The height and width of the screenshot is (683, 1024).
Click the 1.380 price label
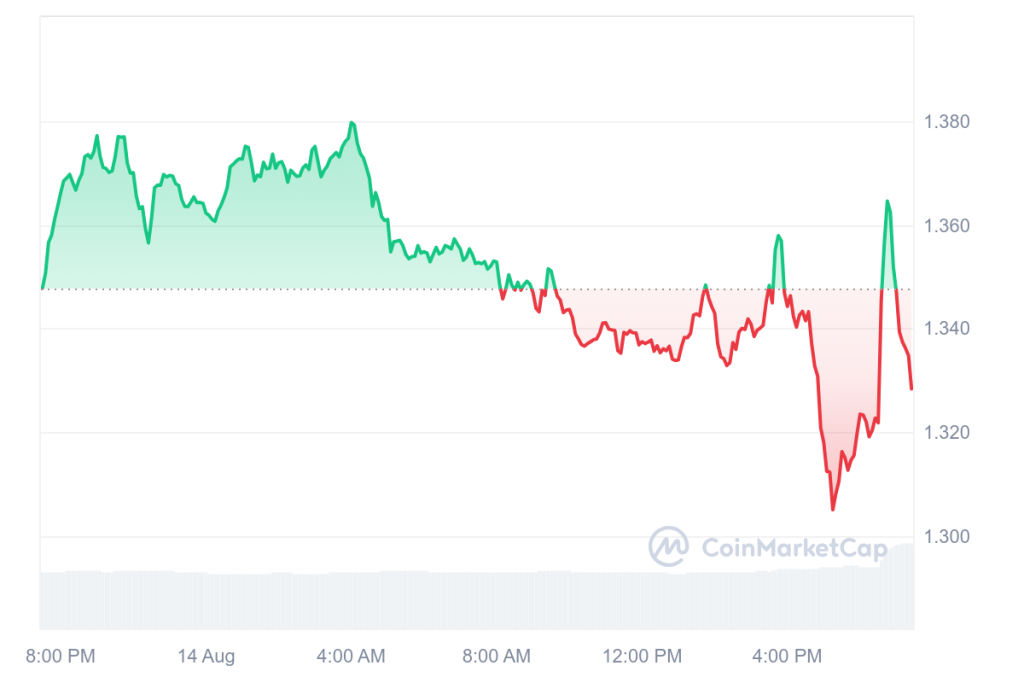pos(945,122)
